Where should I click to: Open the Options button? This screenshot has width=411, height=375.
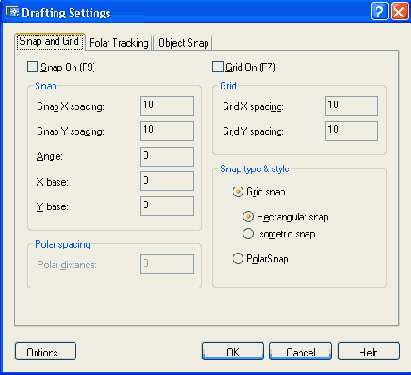pyautogui.click(x=45, y=351)
